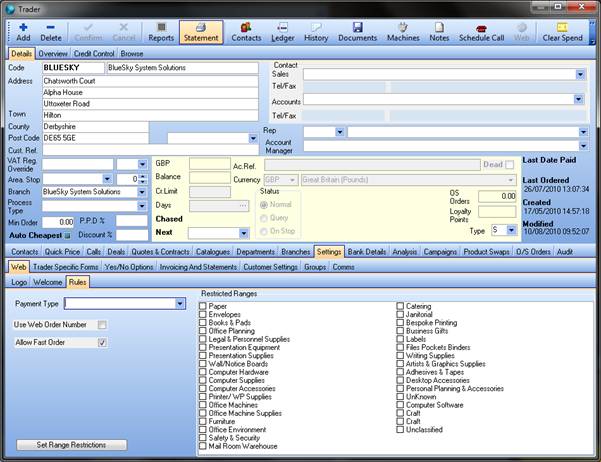This screenshot has width=601, height=462.
Task: Check the Janitorial restricted range
Action: point(400,314)
